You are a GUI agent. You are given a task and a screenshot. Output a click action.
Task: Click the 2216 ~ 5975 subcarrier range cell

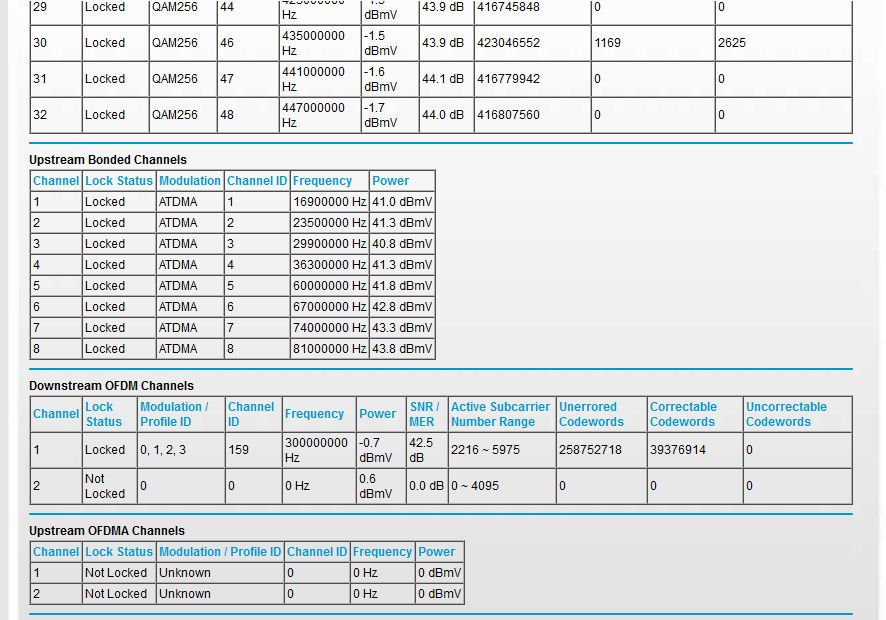485,450
